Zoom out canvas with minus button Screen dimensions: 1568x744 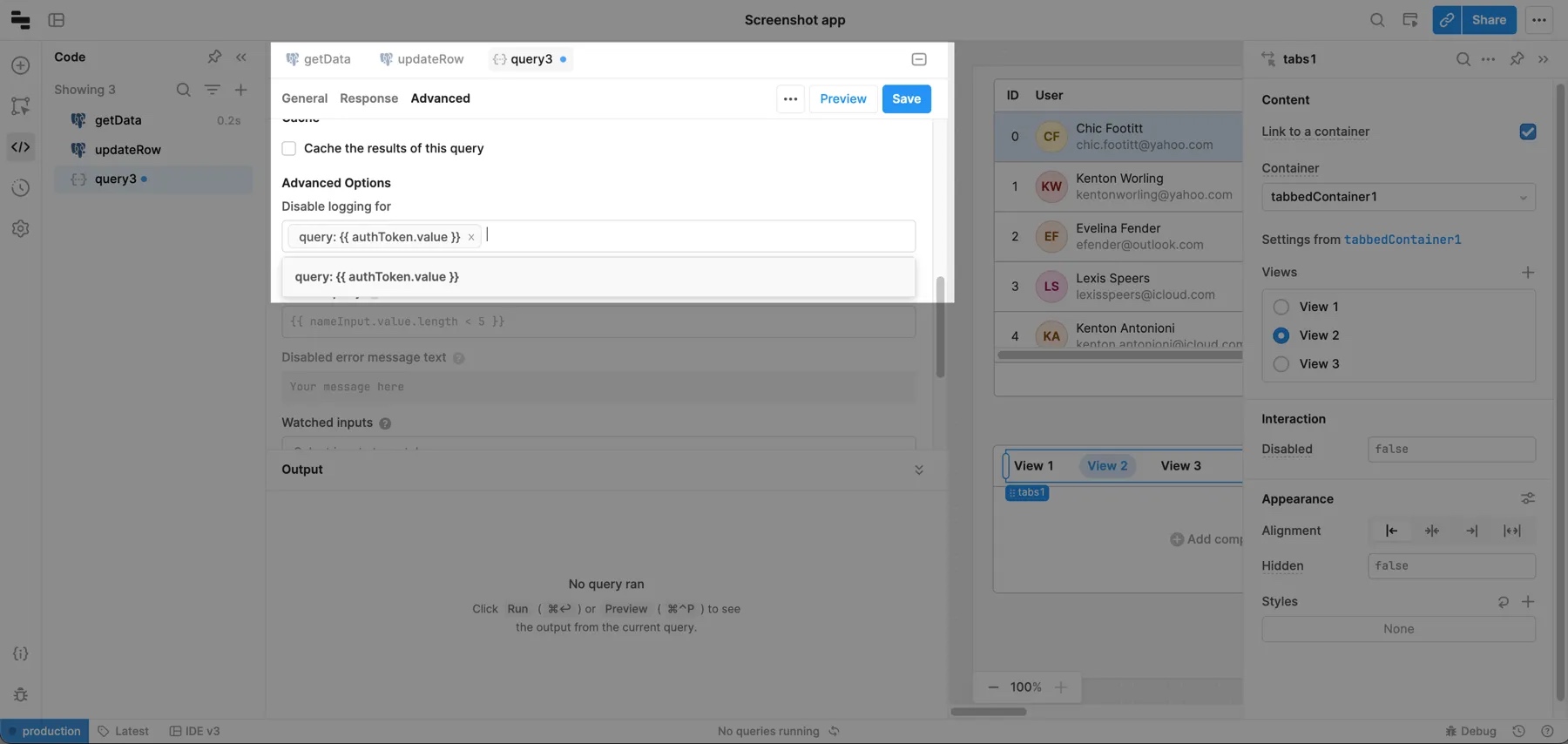993,687
